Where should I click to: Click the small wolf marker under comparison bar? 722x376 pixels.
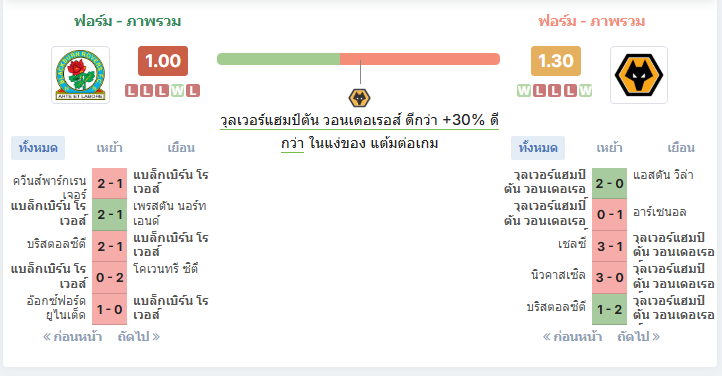tap(359, 98)
